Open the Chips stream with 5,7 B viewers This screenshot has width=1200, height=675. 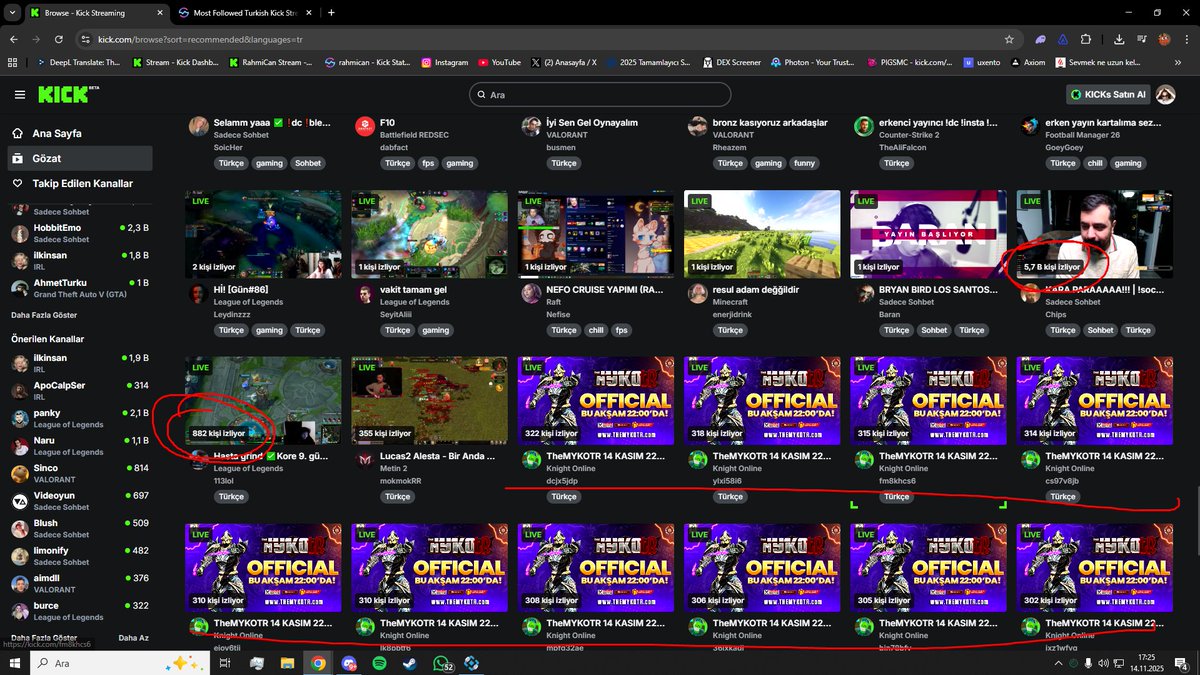pos(1094,234)
